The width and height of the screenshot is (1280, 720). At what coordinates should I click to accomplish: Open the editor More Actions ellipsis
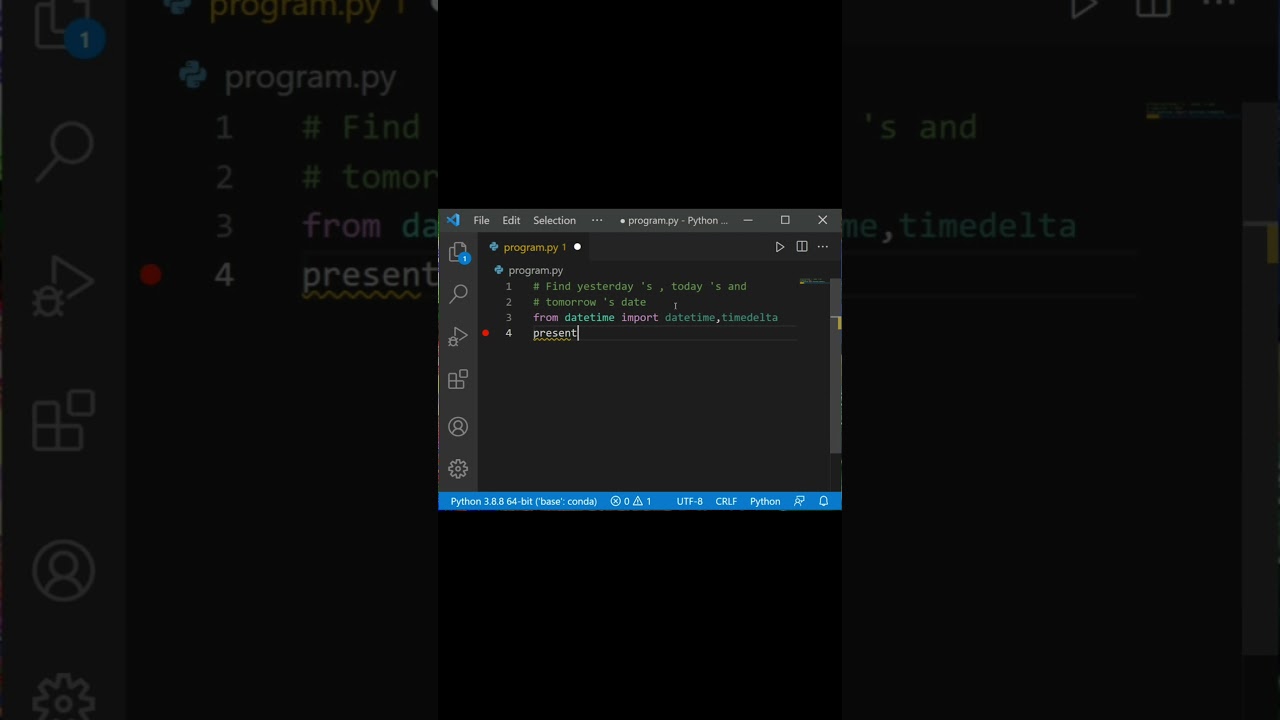coord(823,247)
